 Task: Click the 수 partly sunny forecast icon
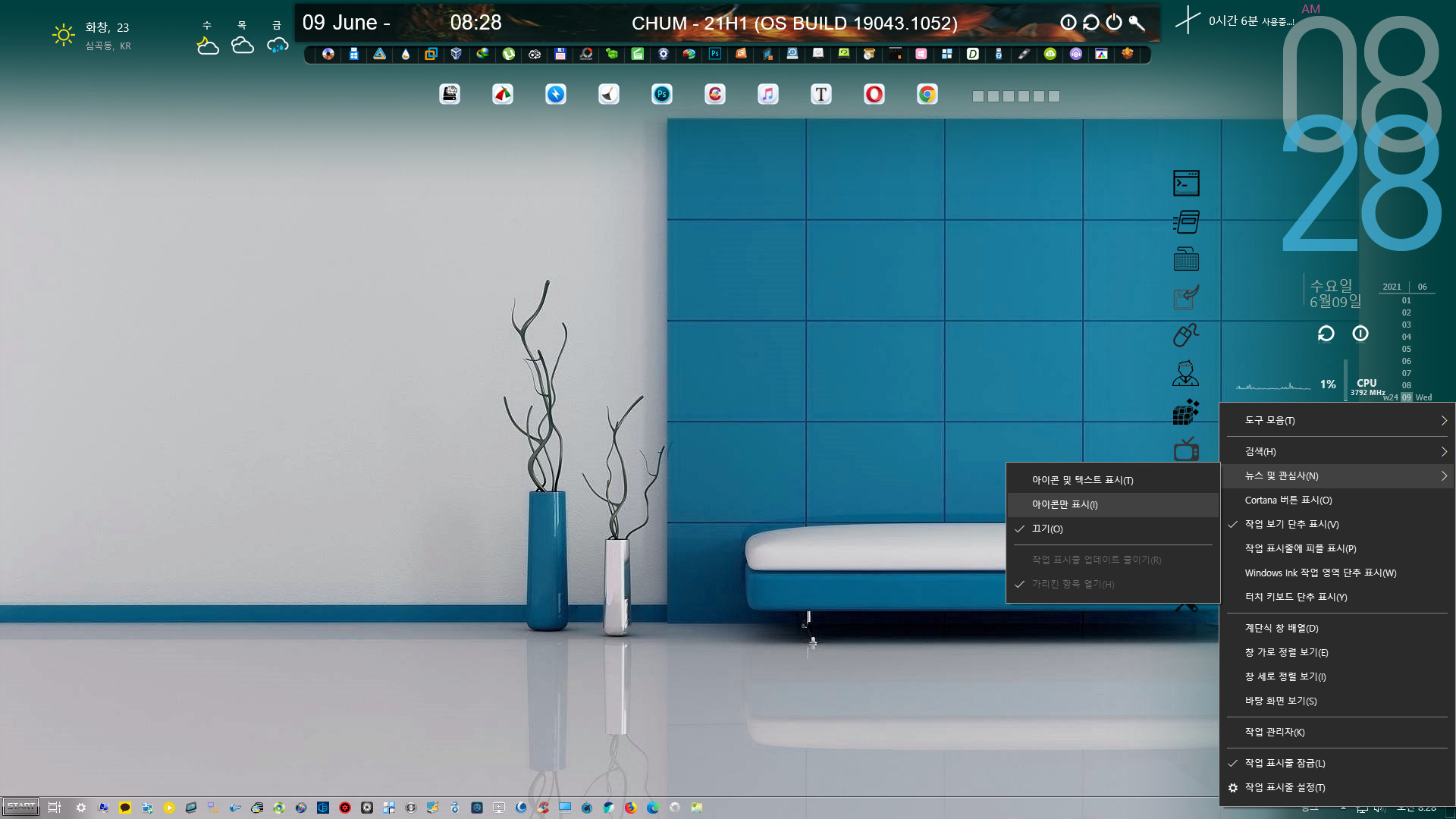pyautogui.click(x=207, y=45)
